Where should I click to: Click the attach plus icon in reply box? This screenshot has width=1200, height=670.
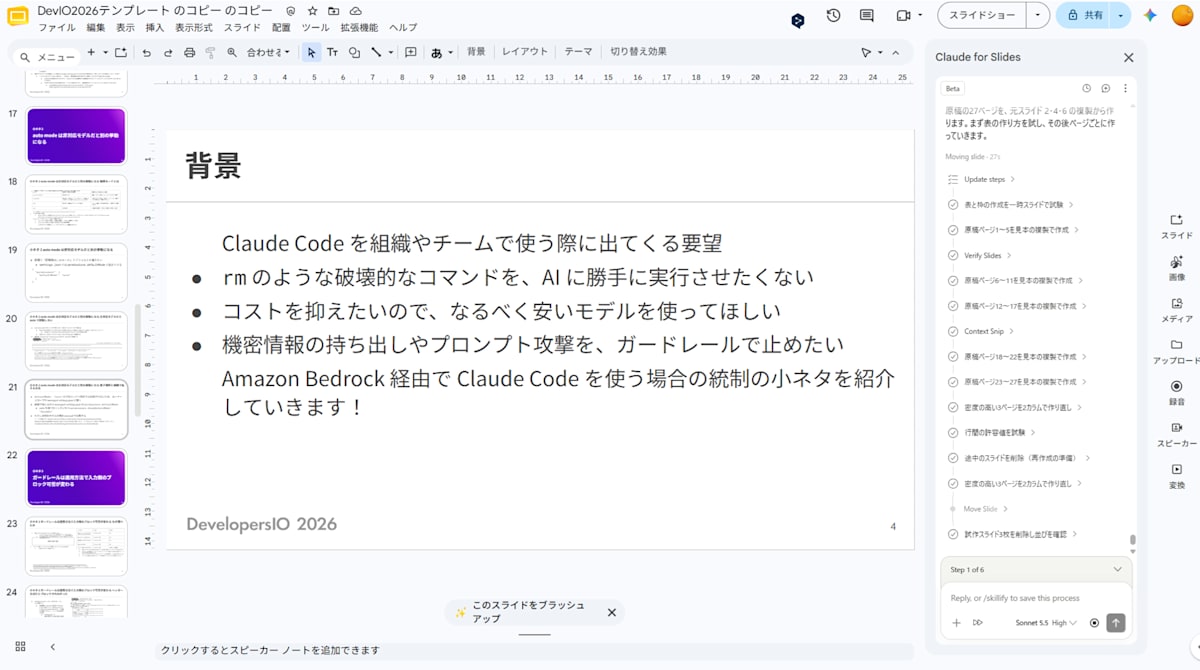coord(956,622)
